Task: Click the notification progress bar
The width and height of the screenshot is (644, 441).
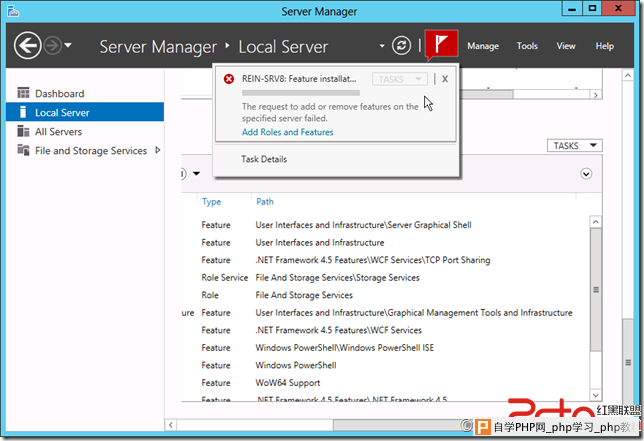Action: (301, 93)
